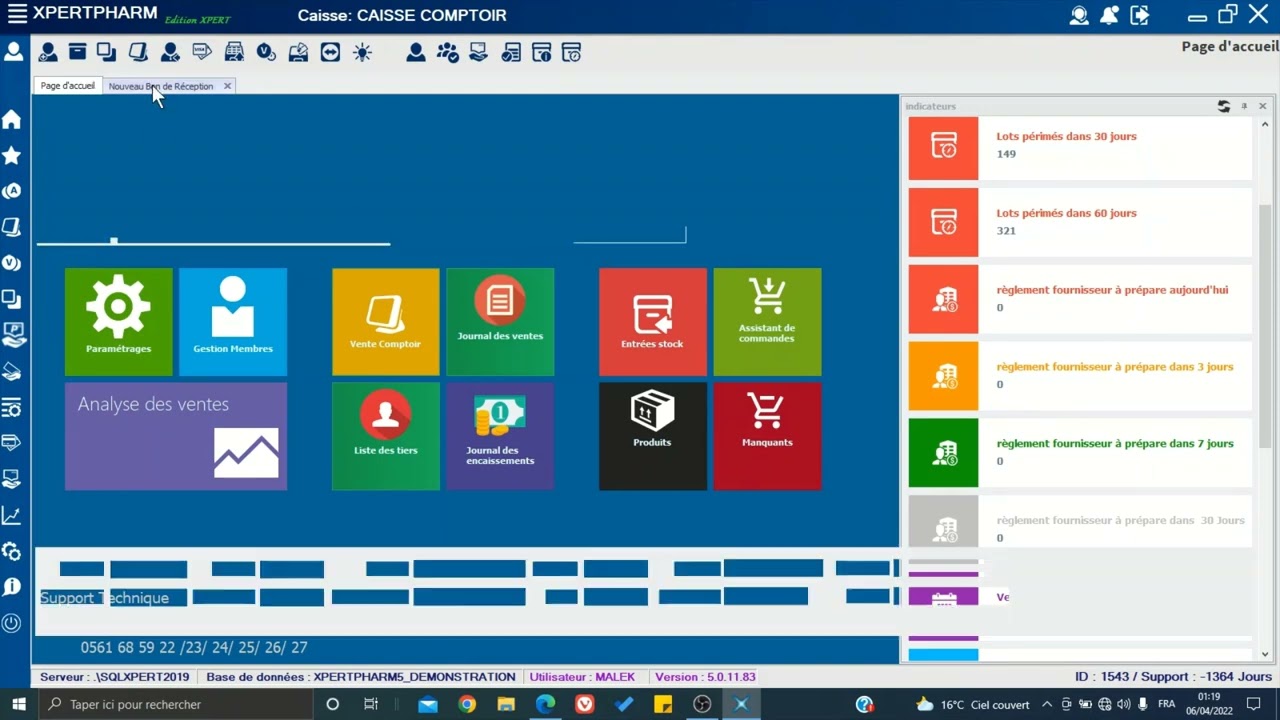1280x720 pixels.
Task: Open règlement fournisseur dans 7 jours indicator
Action: tap(1080, 453)
